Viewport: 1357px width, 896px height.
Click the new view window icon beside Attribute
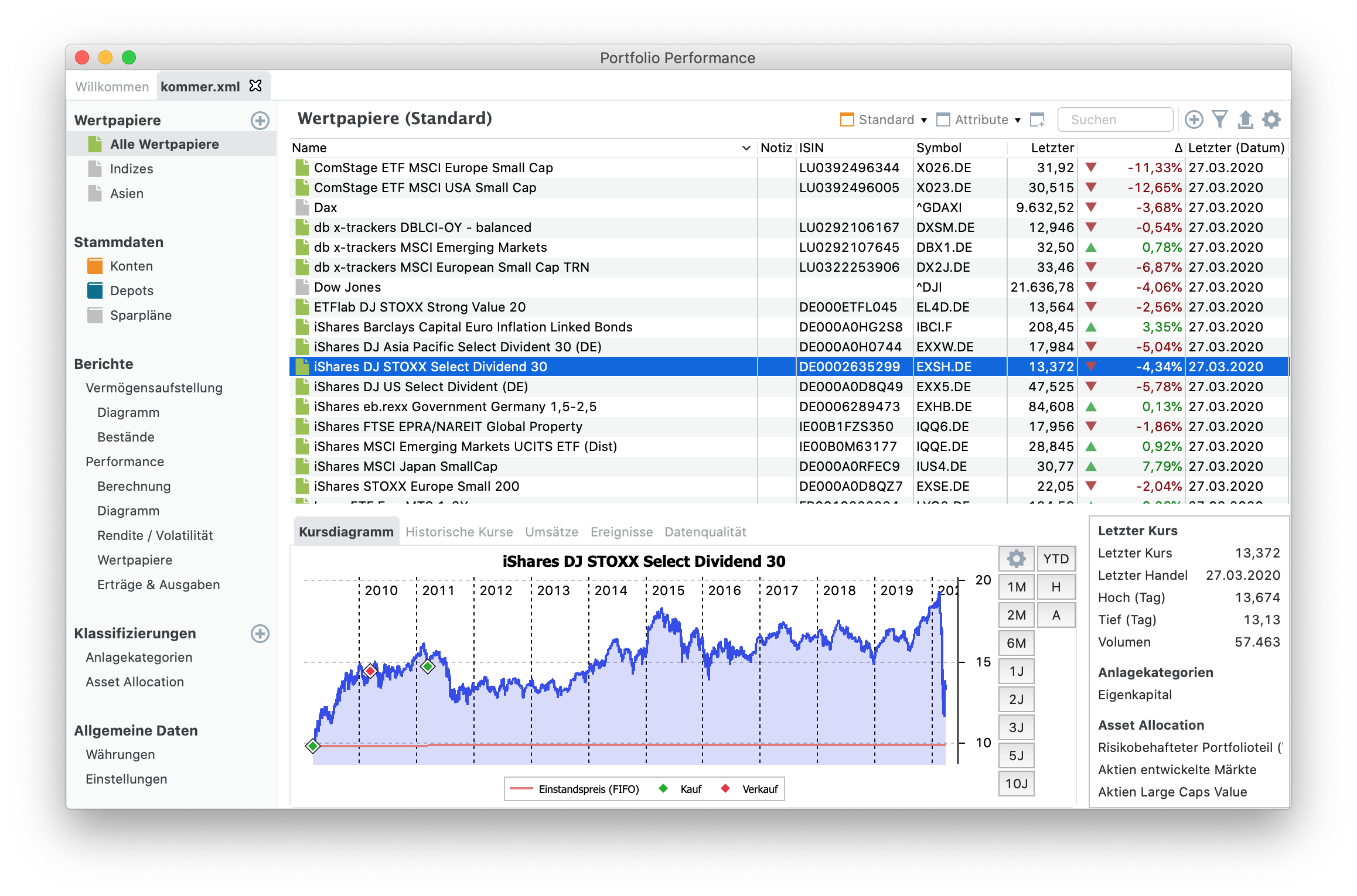coord(1037,119)
